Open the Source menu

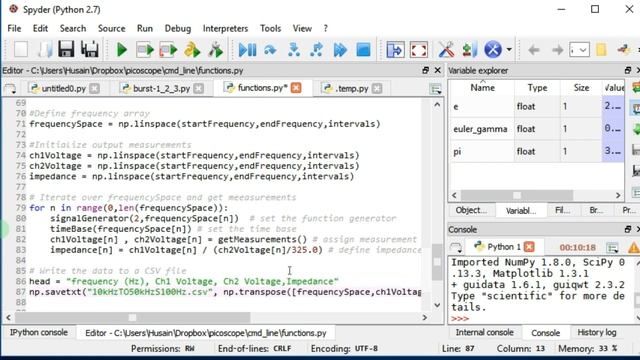tap(111, 28)
